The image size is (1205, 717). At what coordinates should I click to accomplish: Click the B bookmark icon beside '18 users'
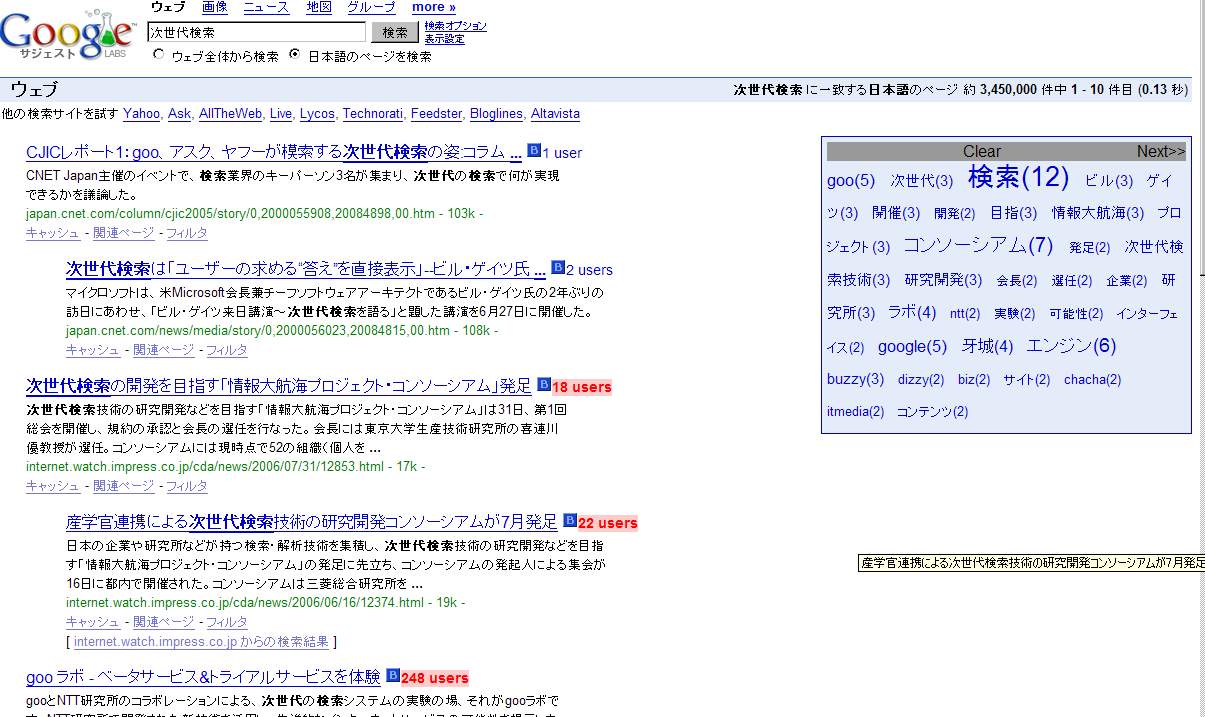click(x=544, y=384)
